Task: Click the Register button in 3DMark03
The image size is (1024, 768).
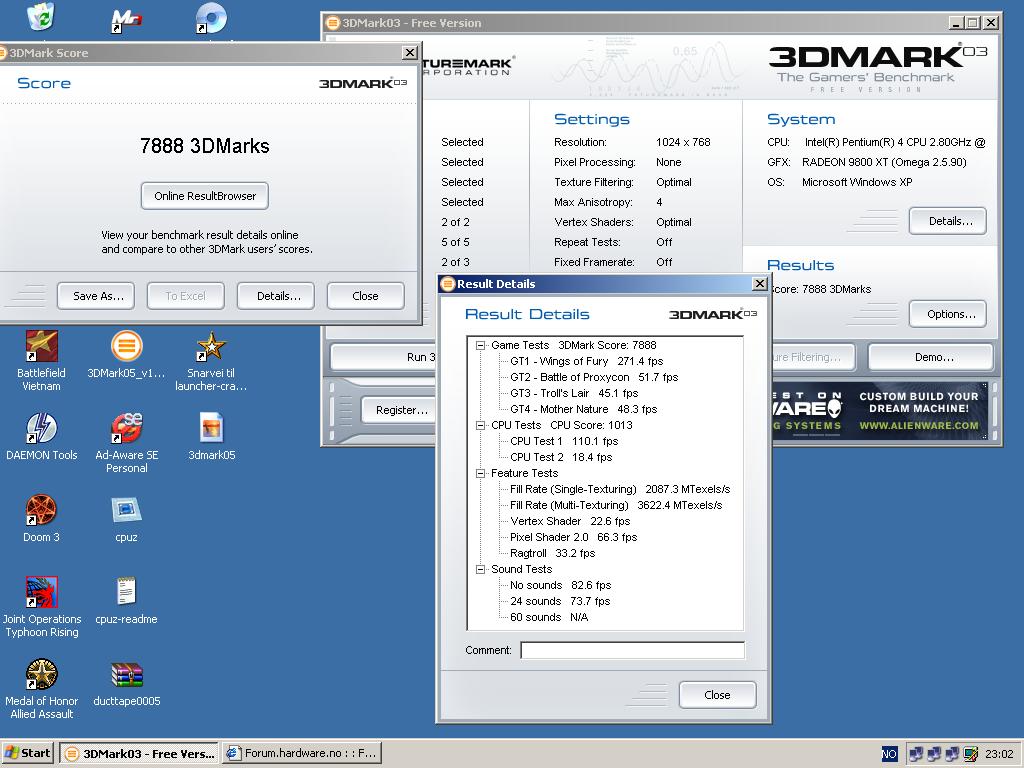Action: point(398,410)
